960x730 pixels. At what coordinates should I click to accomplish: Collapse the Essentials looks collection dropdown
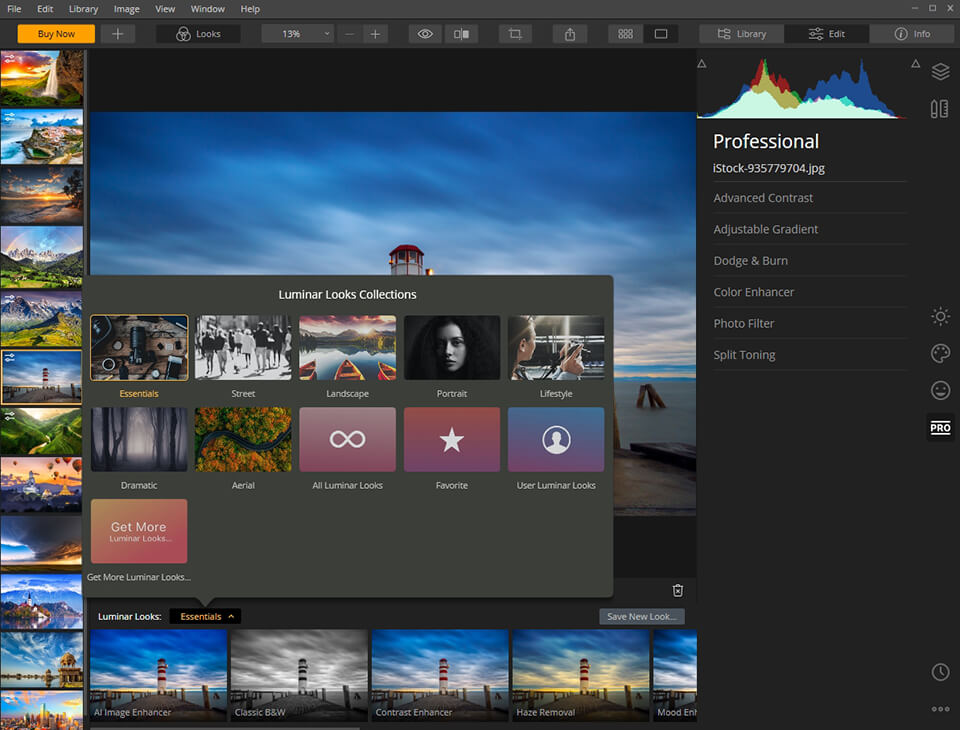point(205,617)
